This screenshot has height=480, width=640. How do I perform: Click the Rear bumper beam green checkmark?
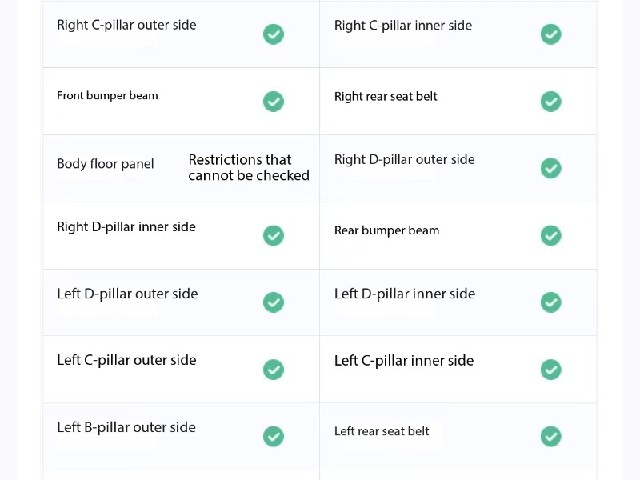tap(551, 236)
